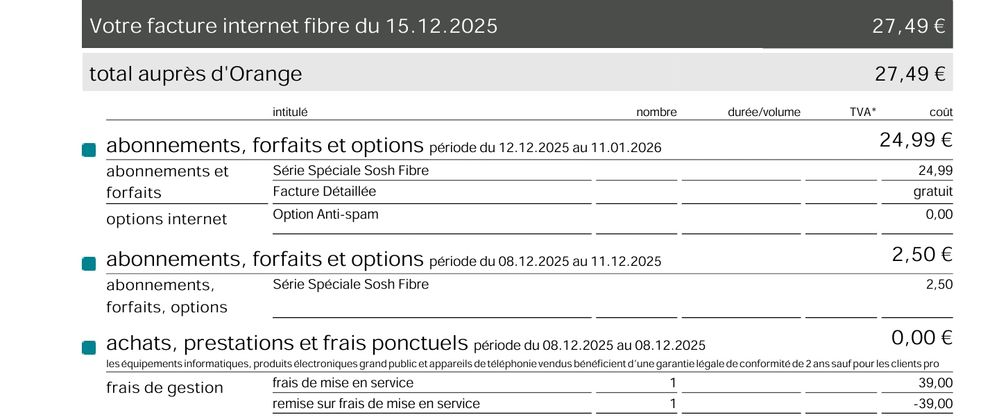Select the "remise sur frais de mise en service" line
Viewport: 999px width, 420px height.
(376, 404)
